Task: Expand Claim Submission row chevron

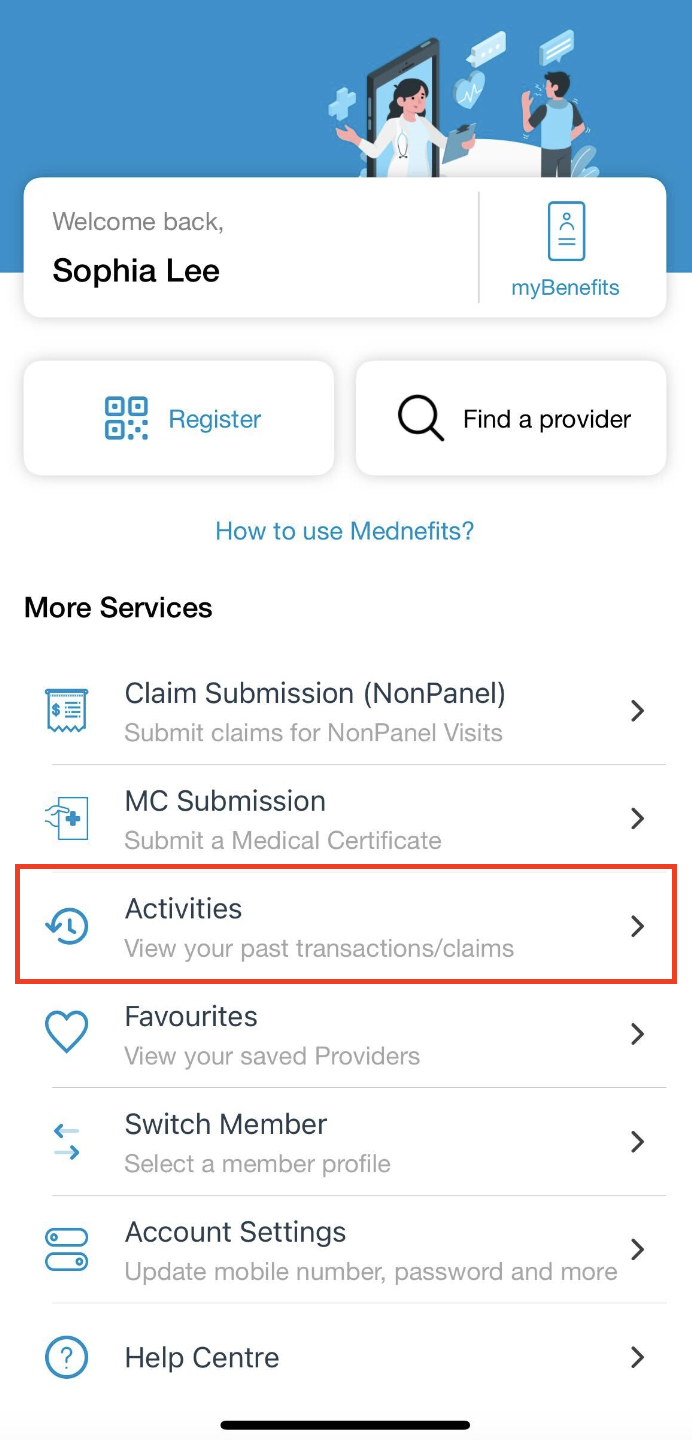Action: tap(637, 711)
